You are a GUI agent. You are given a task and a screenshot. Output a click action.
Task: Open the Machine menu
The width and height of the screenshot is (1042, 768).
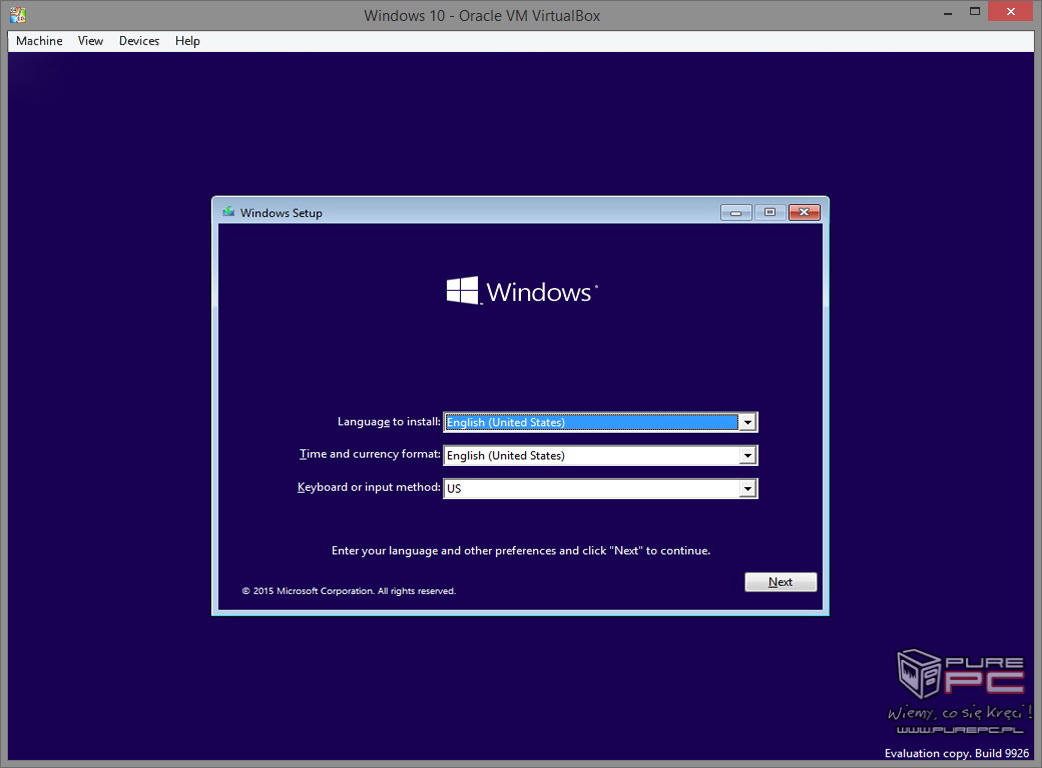[39, 41]
